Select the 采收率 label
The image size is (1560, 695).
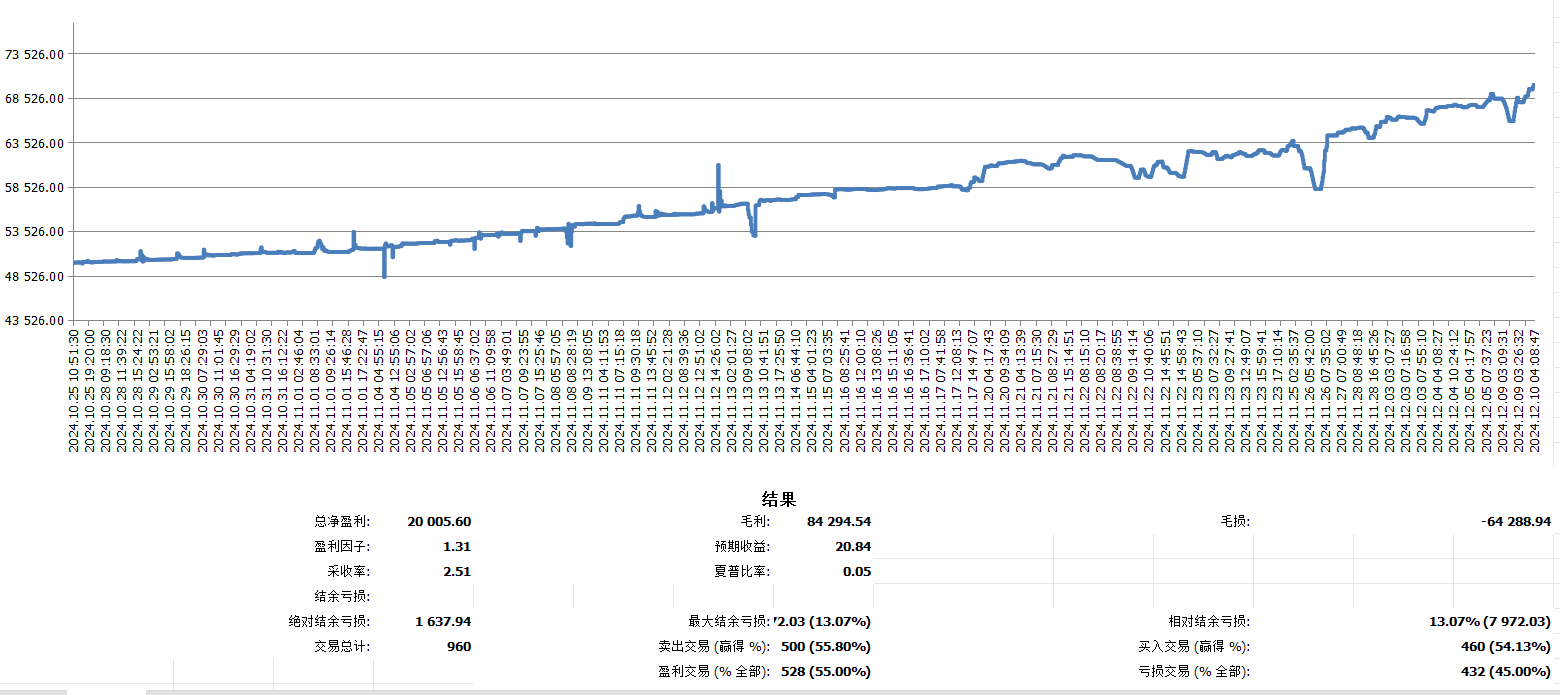[x=349, y=571]
